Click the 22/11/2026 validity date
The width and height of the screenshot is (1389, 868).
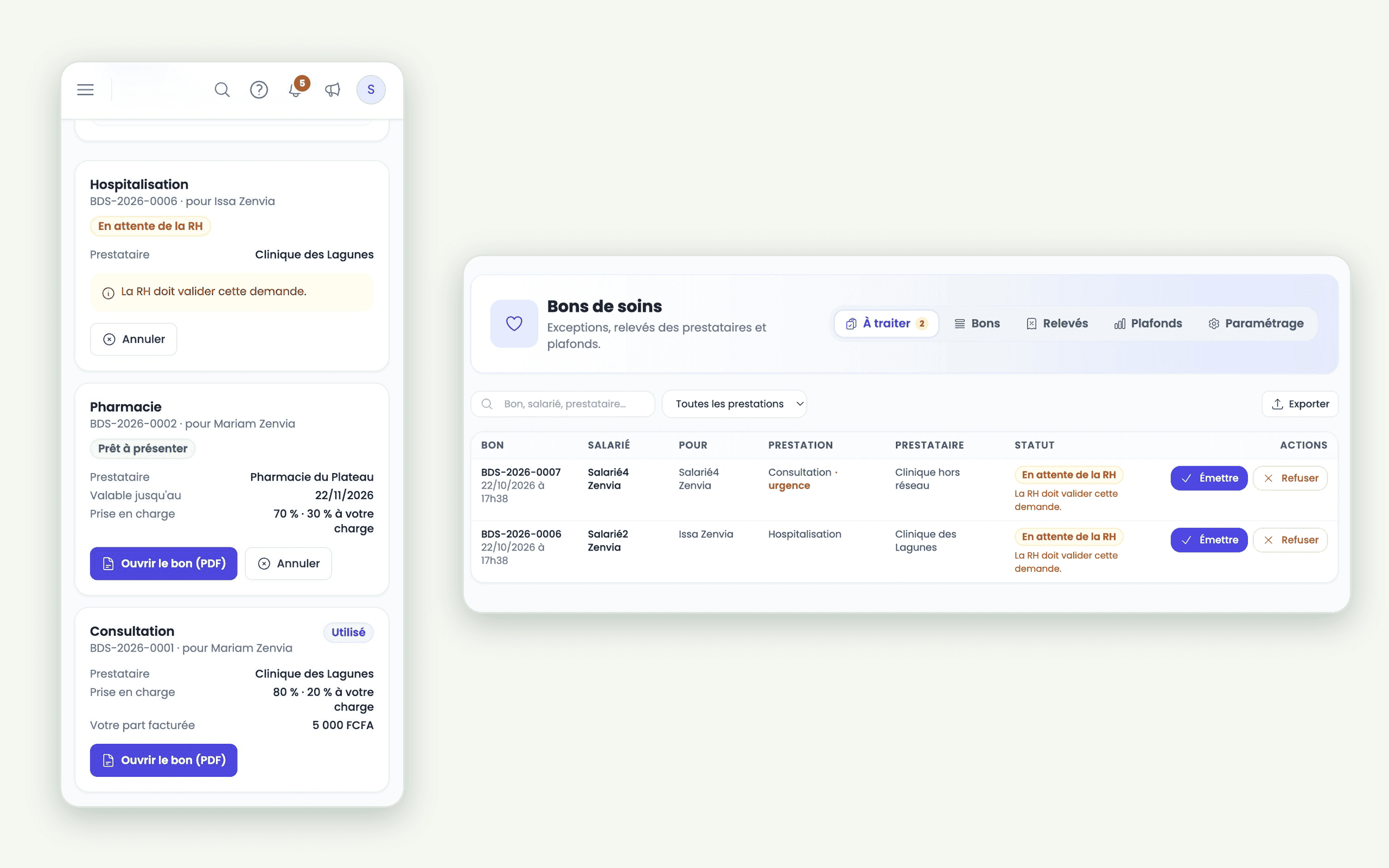pyautogui.click(x=344, y=495)
